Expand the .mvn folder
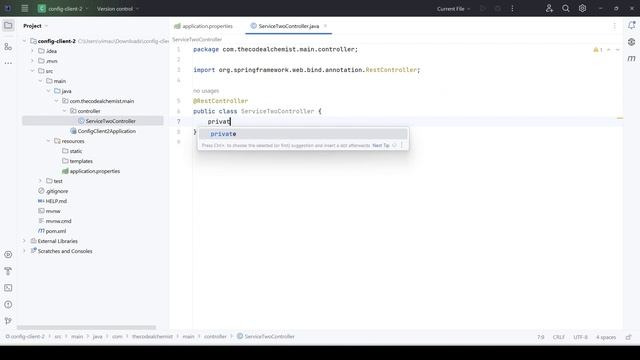This screenshot has width=640, height=360. coord(33,61)
